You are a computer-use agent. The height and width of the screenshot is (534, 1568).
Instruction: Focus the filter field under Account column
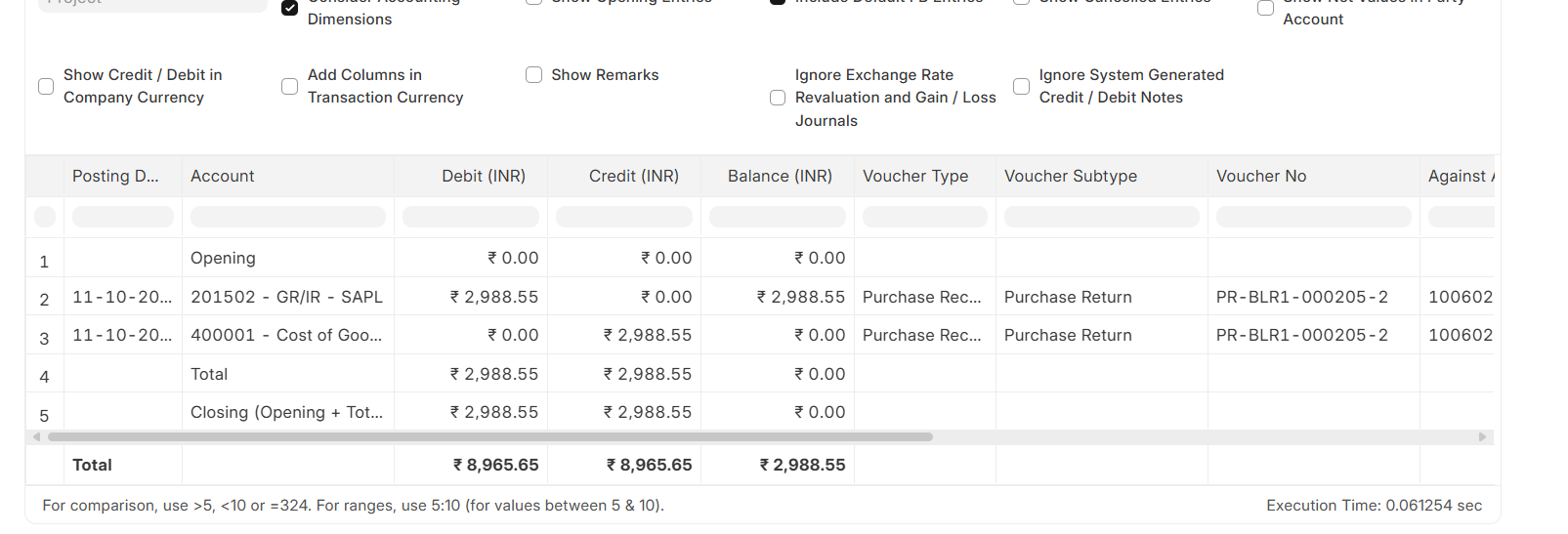pos(288,217)
